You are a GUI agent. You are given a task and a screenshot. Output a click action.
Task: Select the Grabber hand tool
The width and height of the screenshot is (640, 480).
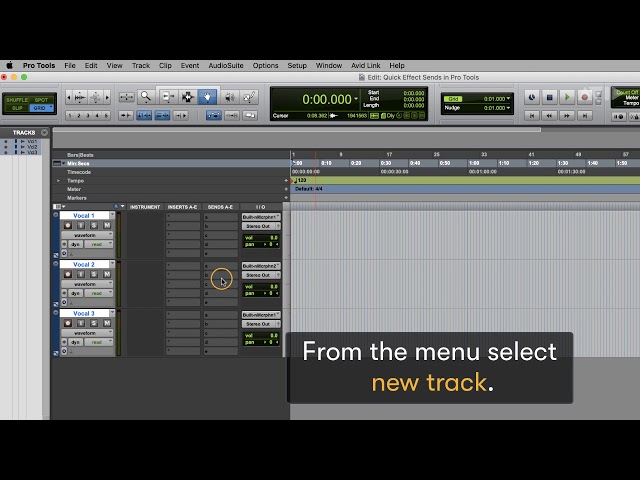coord(207,97)
